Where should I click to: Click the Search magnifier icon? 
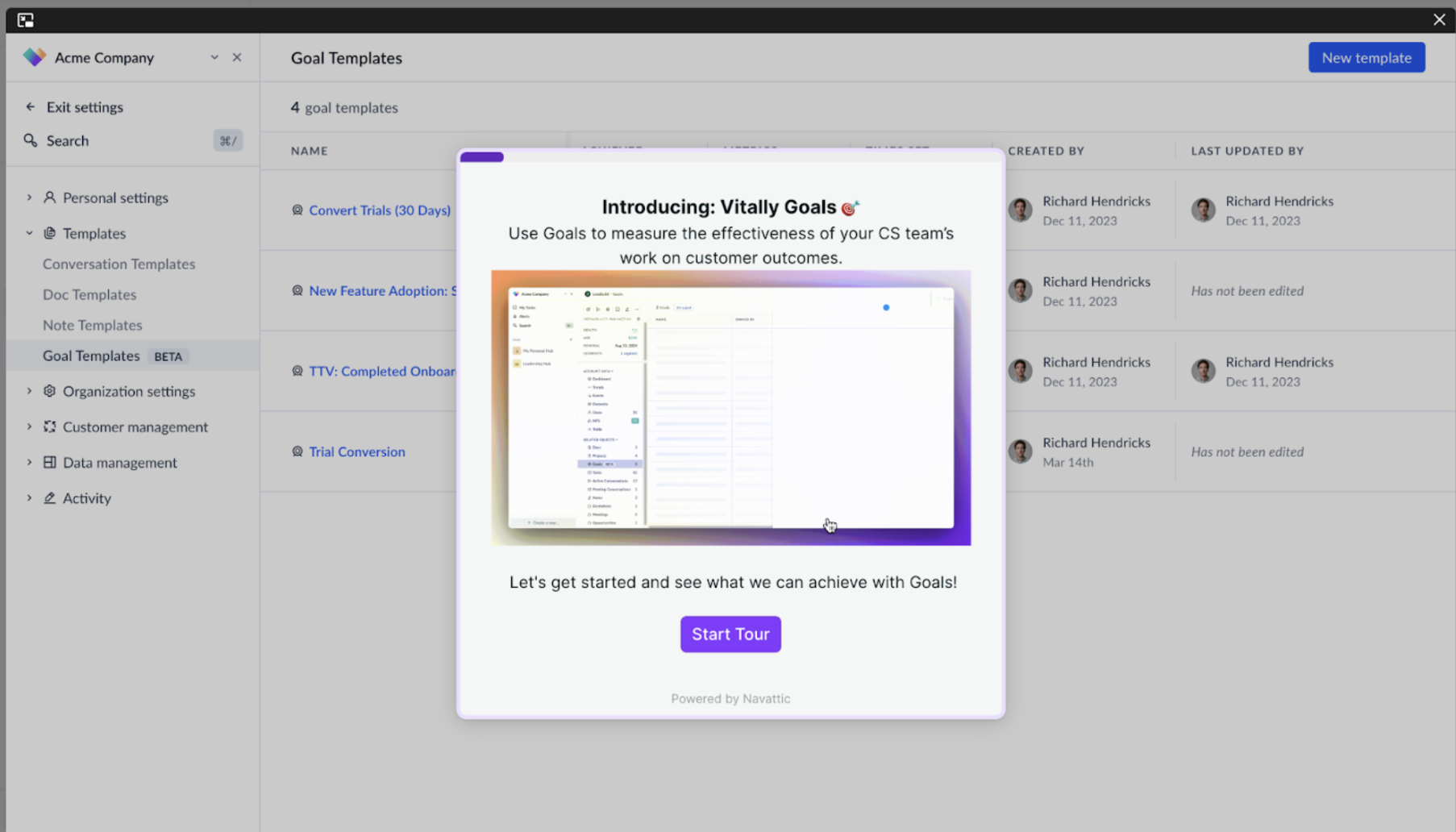(31, 140)
